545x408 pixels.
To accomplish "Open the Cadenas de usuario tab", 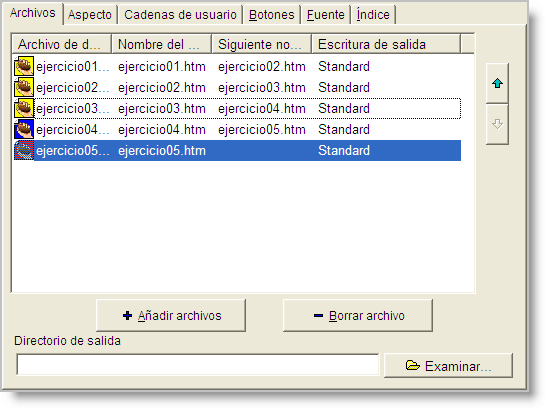I will coord(180,15).
